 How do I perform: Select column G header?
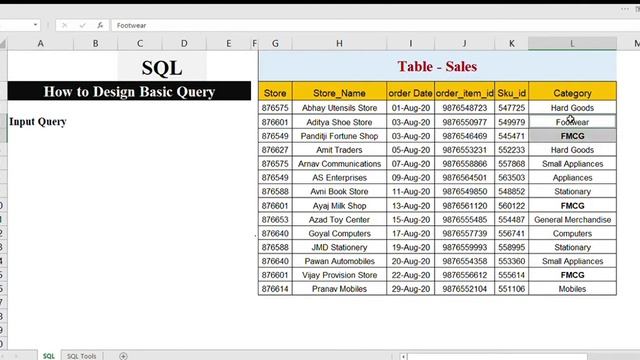coord(276,43)
